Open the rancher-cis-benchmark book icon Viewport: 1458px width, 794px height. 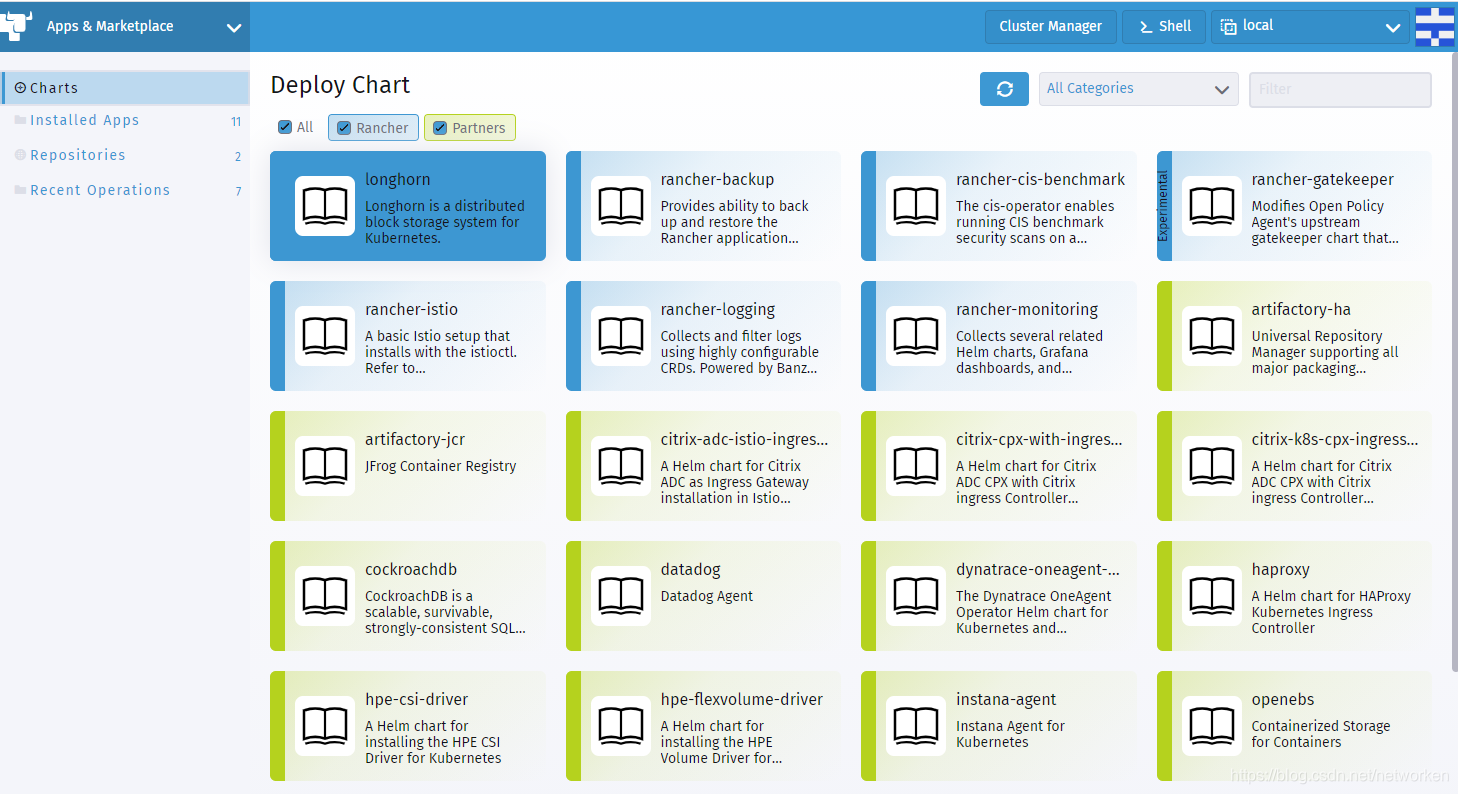point(916,206)
